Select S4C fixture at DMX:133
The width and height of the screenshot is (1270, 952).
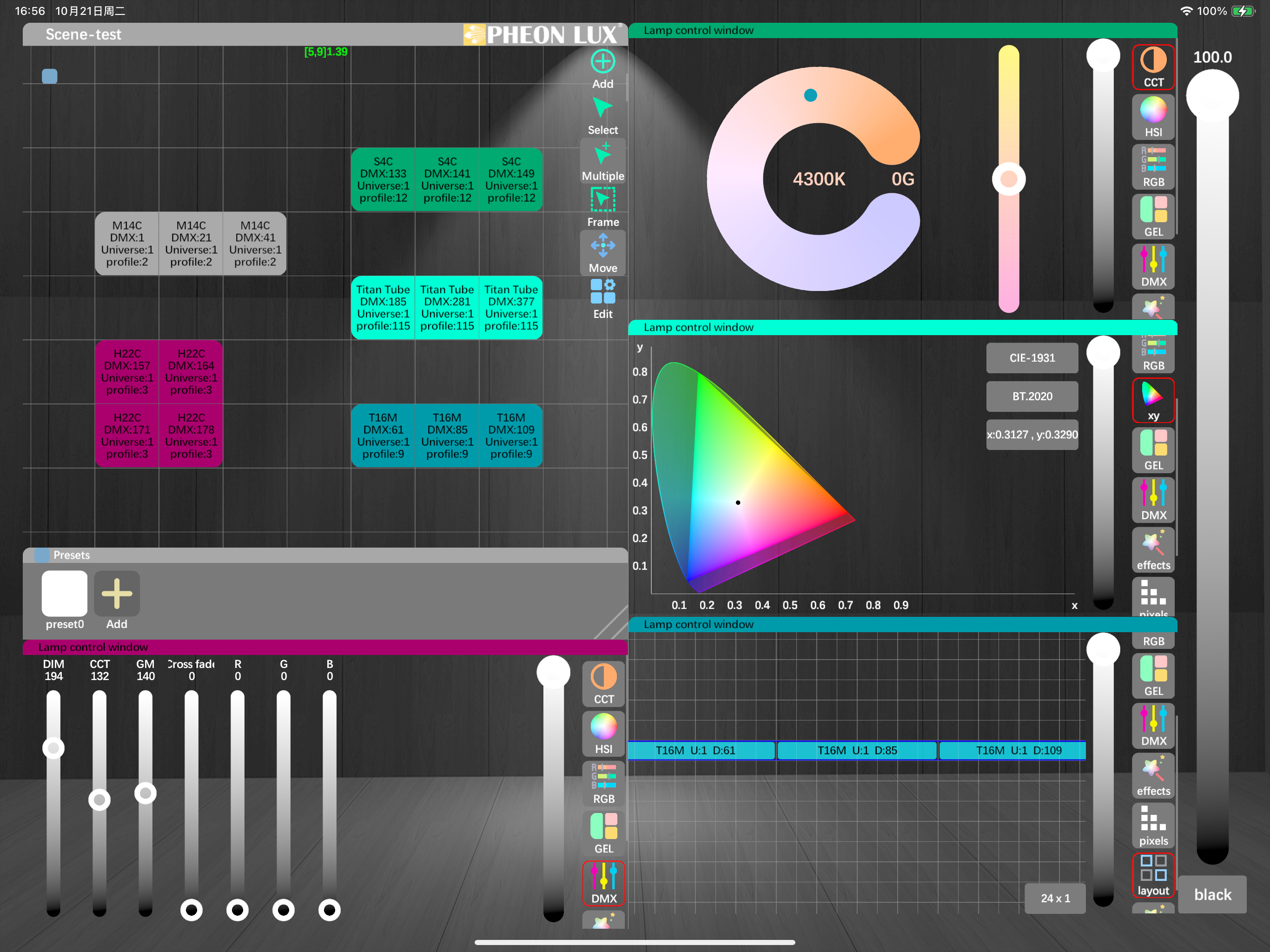(x=383, y=180)
